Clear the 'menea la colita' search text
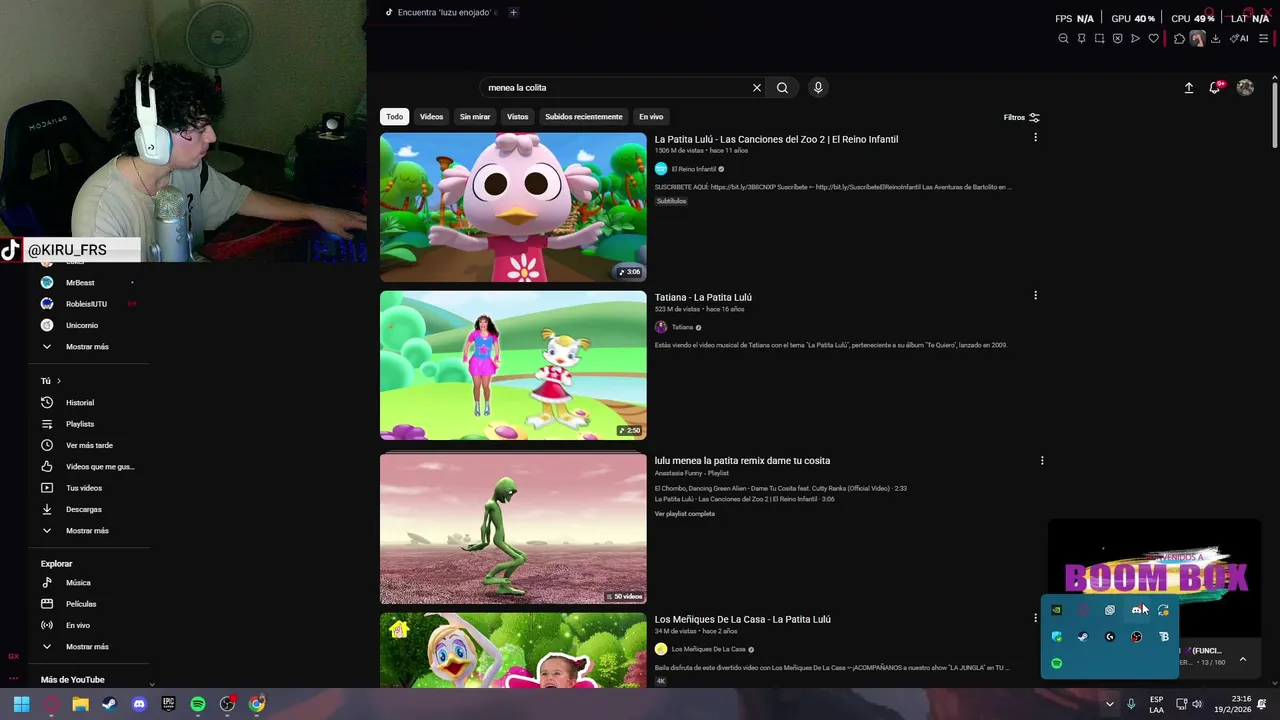Image resolution: width=1280 pixels, height=720 pixels. (x=757, y=88)
